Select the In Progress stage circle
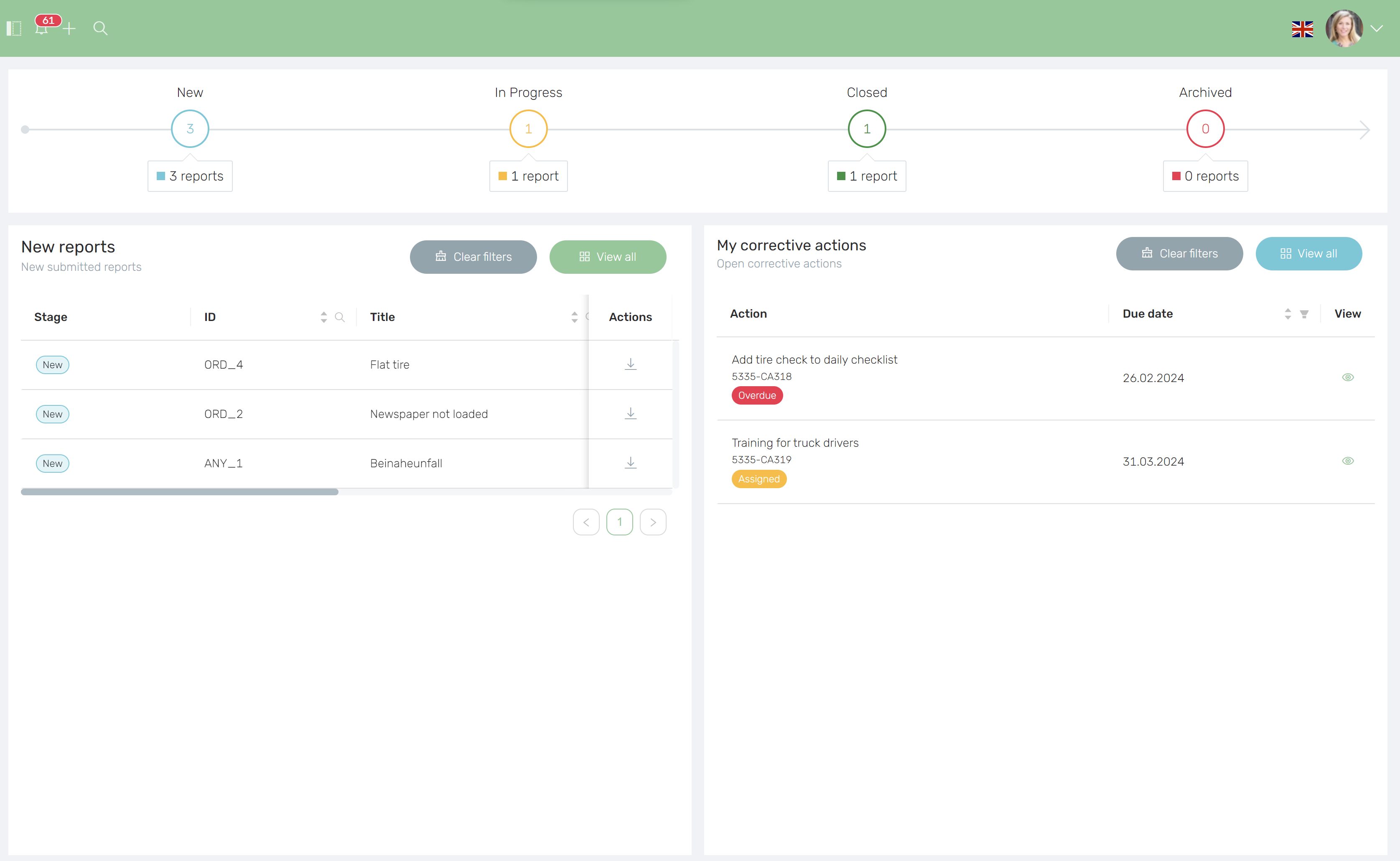The height and width of the screenshot is (861, 1400). 528,129
